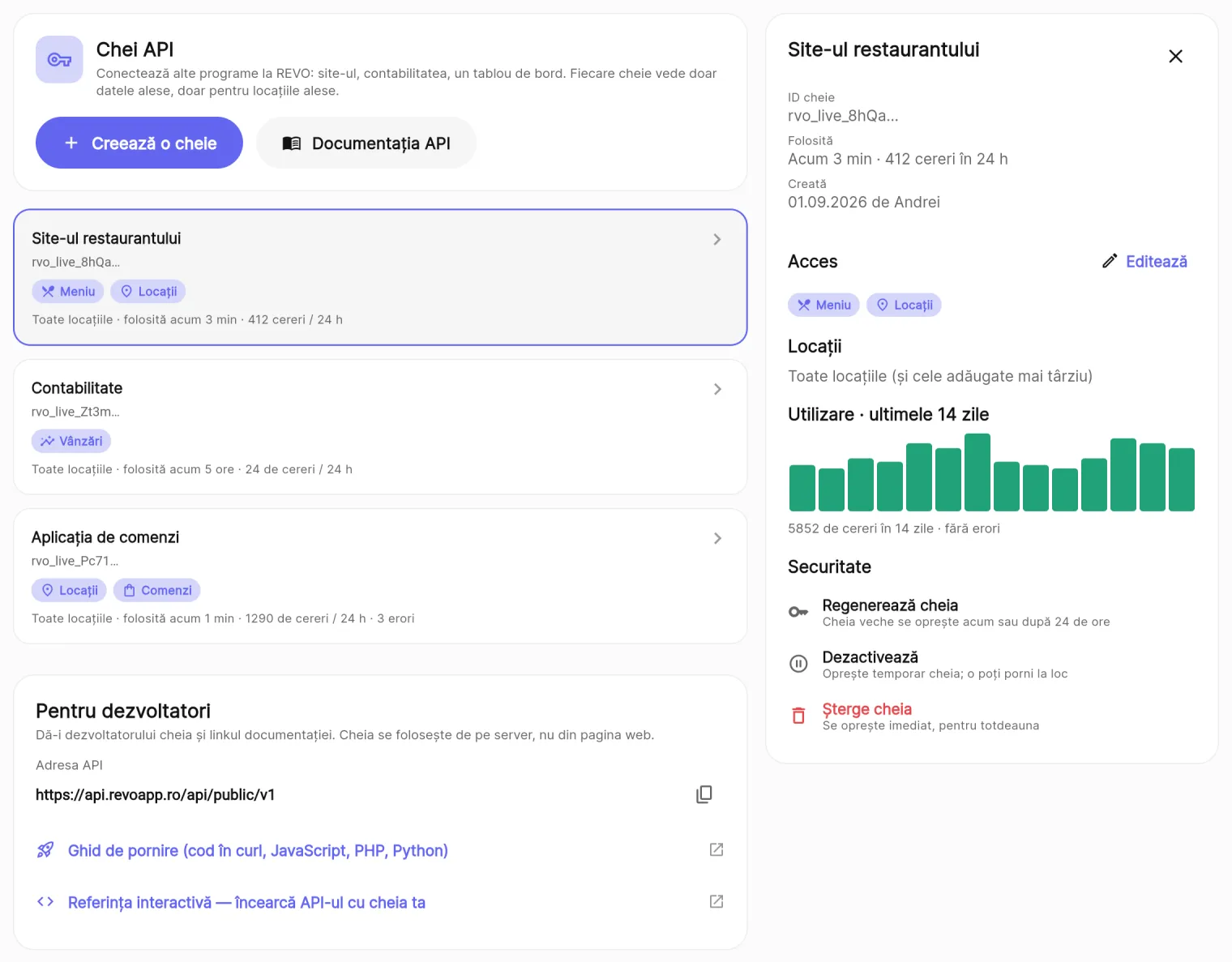Screen dimensions: 1232x962
Task: Click the Meniu tag in the Acces section
Action: [823, 305]
